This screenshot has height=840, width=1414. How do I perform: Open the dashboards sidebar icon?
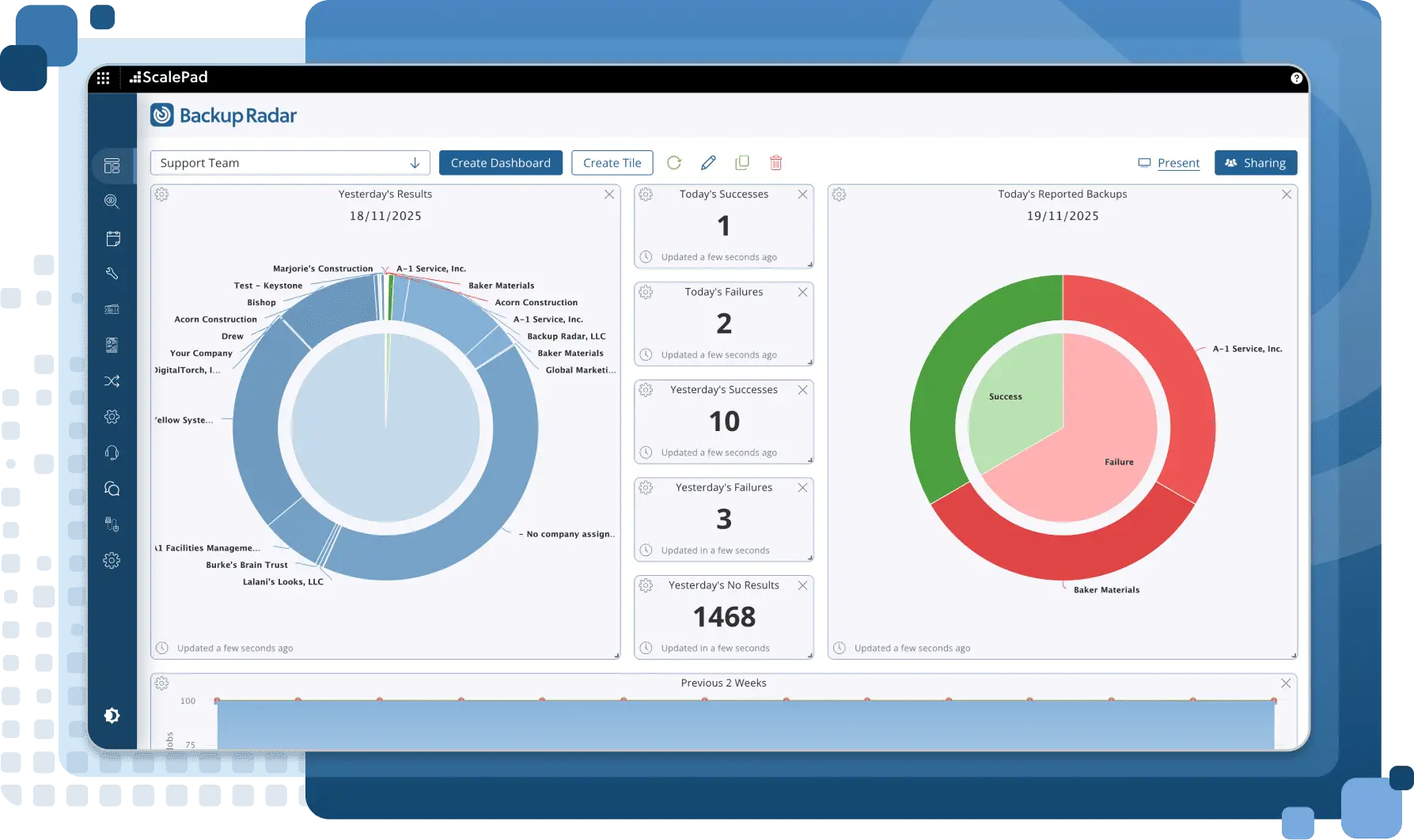(112, 165)
